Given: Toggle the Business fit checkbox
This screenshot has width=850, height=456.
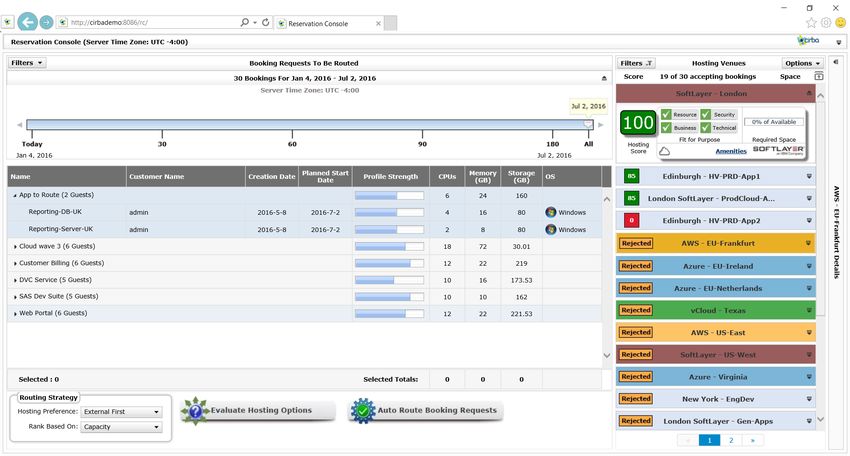Looking at the screenshot, I should (x=666, y=127).
